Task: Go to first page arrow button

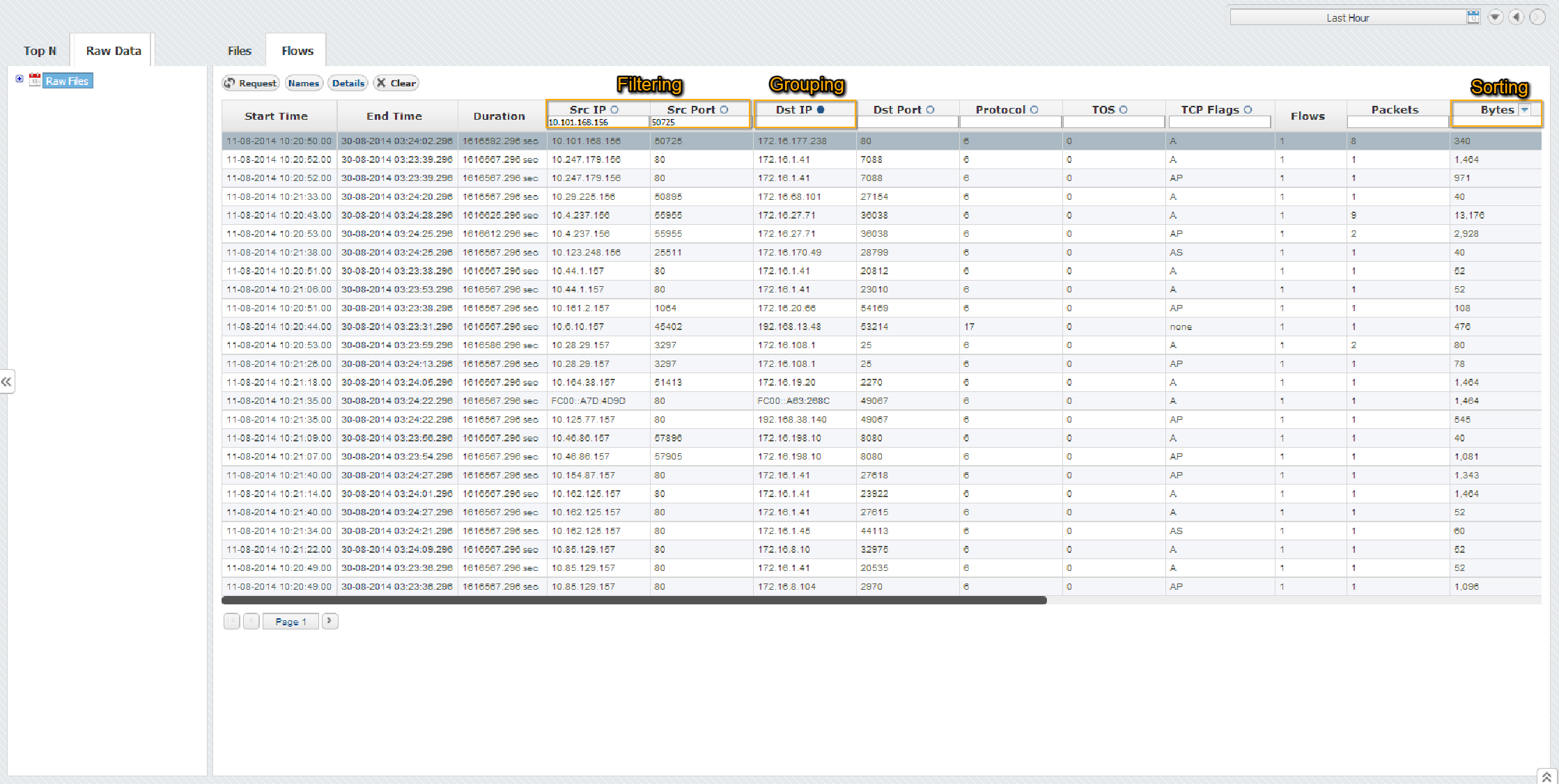Action: point(231,621)
